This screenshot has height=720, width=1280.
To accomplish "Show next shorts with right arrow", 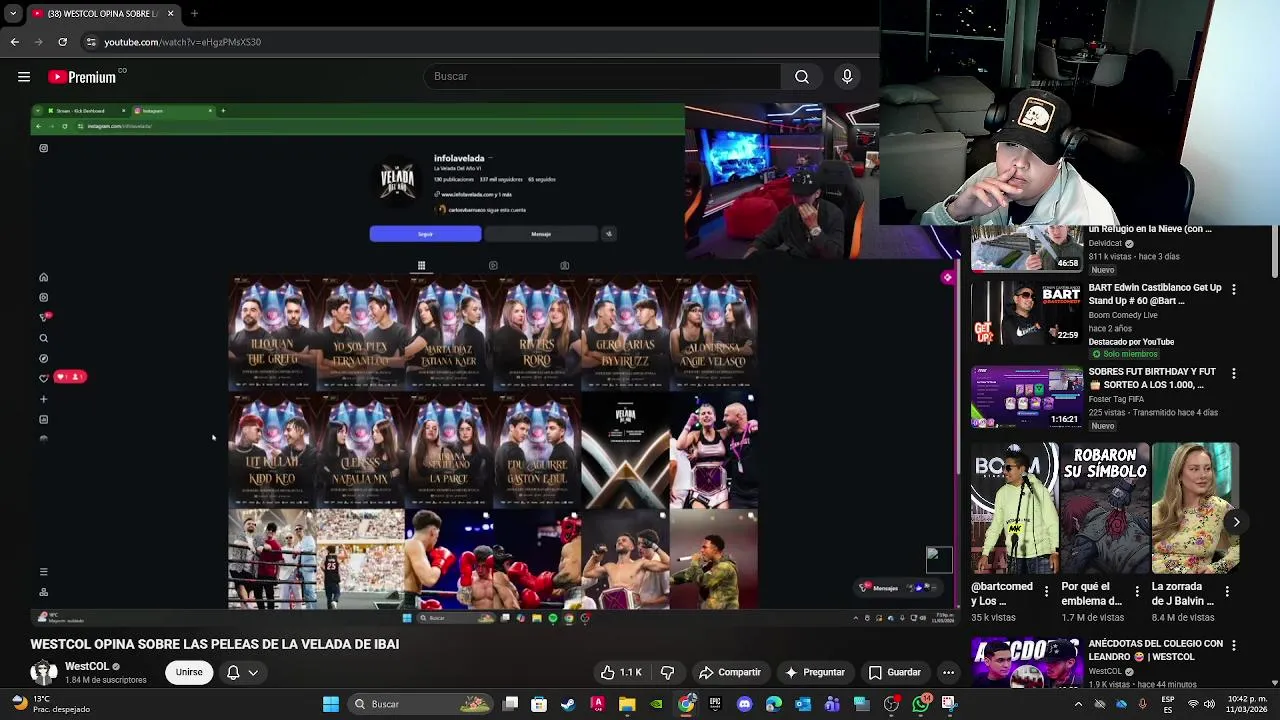I will pos(1236,522).
